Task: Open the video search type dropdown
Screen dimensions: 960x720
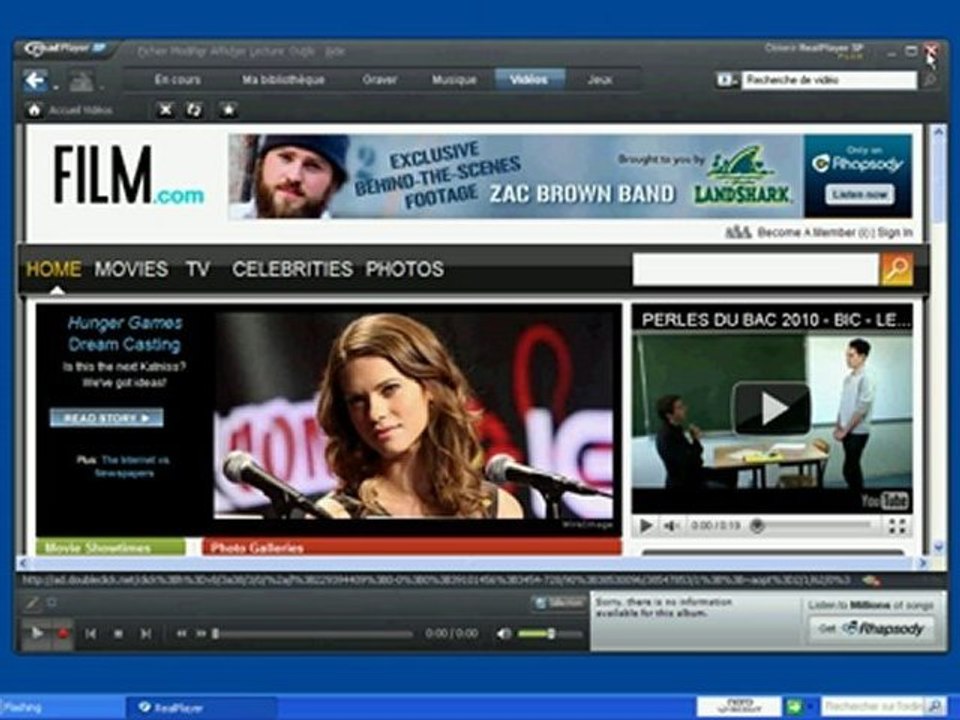Action: click(727, 80)
